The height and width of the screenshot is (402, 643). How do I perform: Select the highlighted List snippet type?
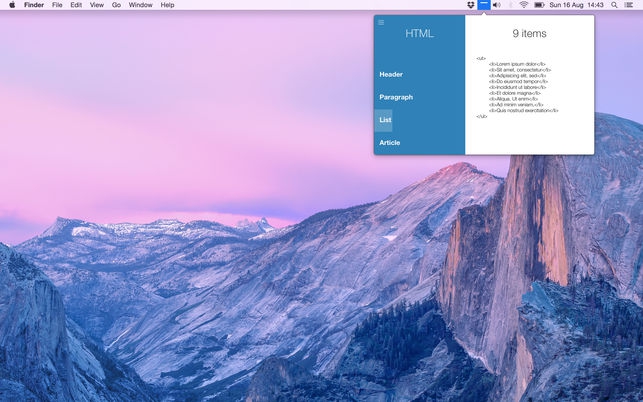383,120
